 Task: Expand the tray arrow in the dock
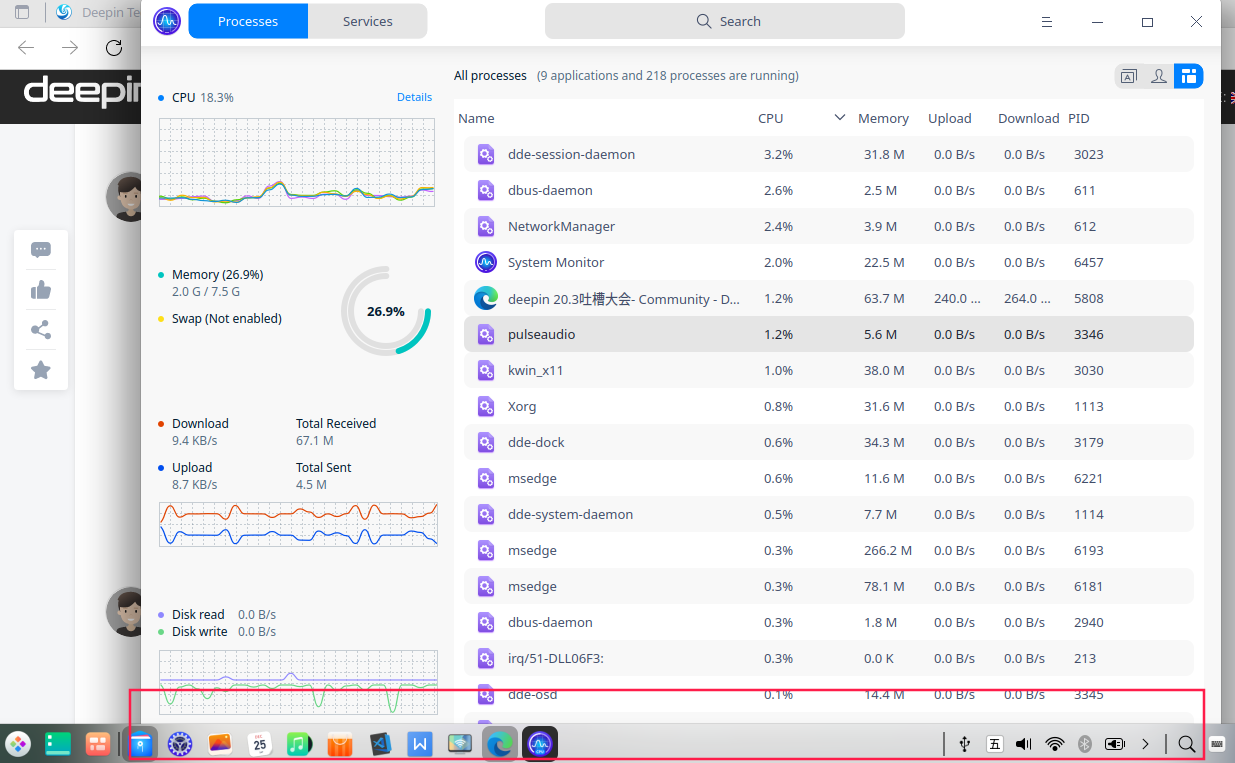pyautogui.click(x=1145, y=744)
